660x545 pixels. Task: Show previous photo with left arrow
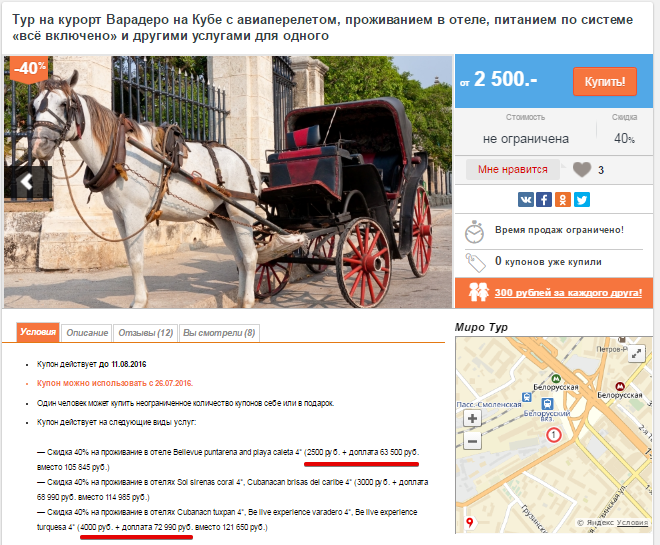tap(28, 182)
